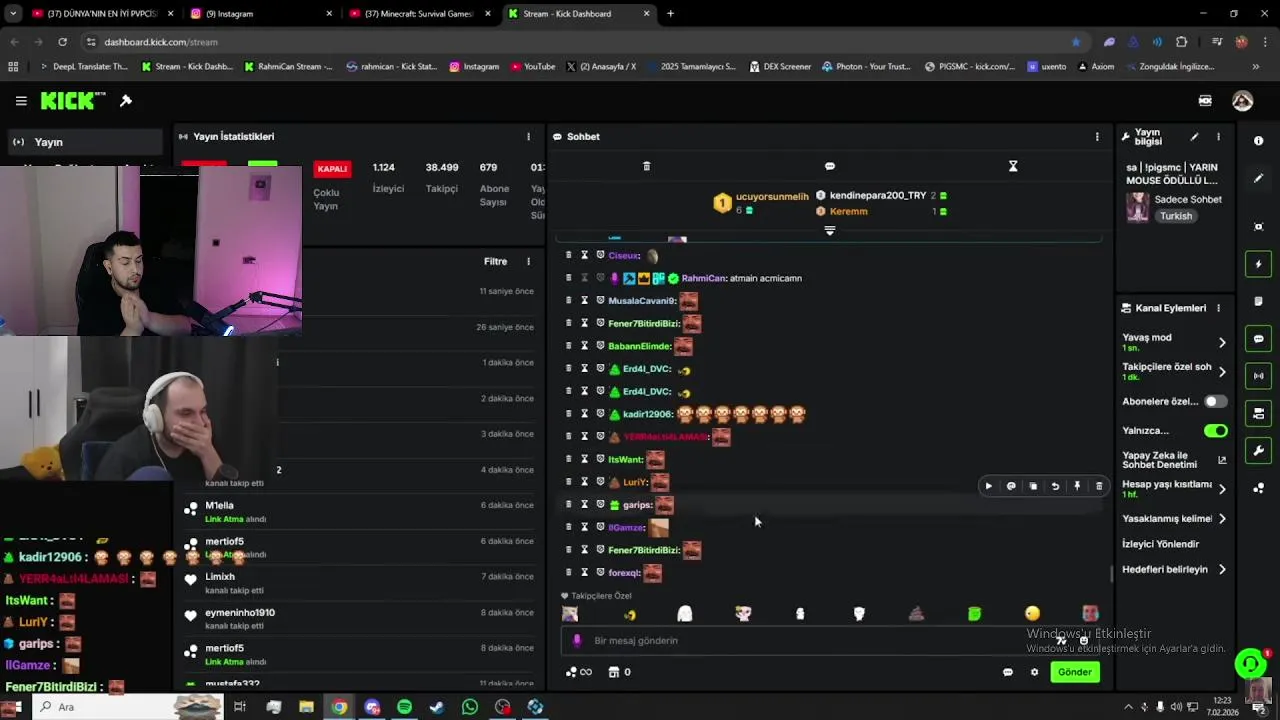Image resolution: width=1280 pixels, height=720 pixels.
Task: Click the wrench icon in the right sidebar
Action: point(1258,451)
